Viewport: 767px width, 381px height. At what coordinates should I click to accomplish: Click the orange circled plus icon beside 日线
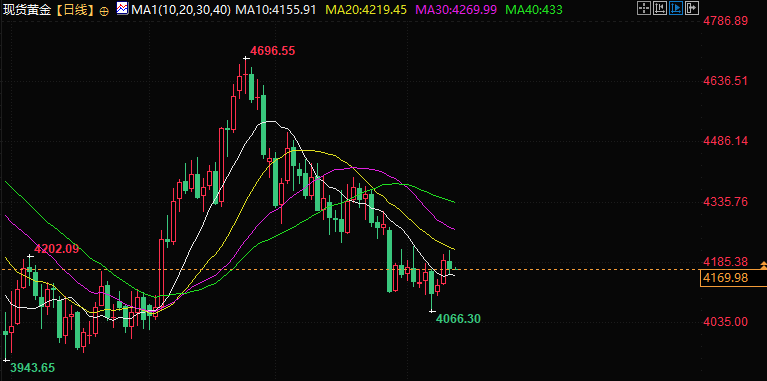coord(104,11)
